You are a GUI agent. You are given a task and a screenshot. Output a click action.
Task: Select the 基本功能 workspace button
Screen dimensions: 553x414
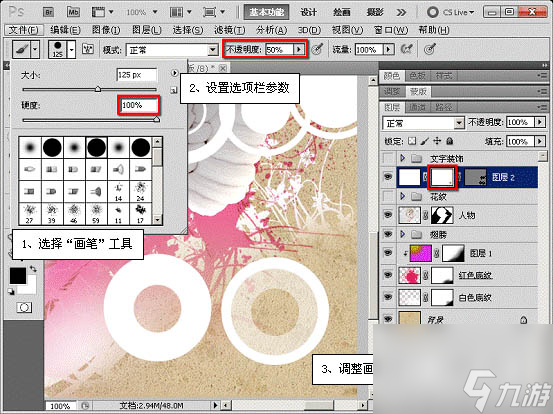point(267,12)
